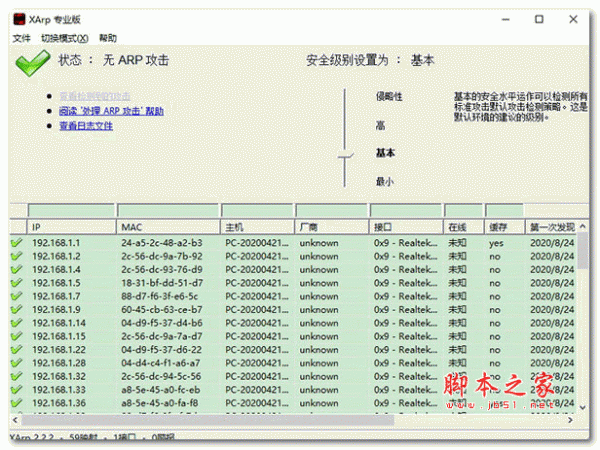
Task: Open the 切换模式(X) menu
Action: [64, 38]
